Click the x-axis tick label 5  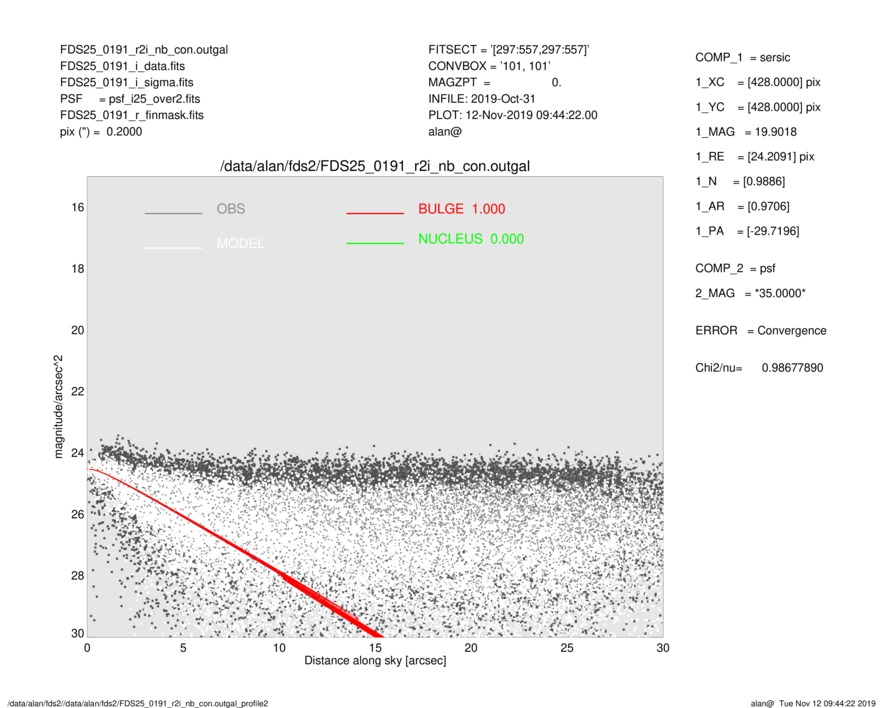[x=183, y=648]
